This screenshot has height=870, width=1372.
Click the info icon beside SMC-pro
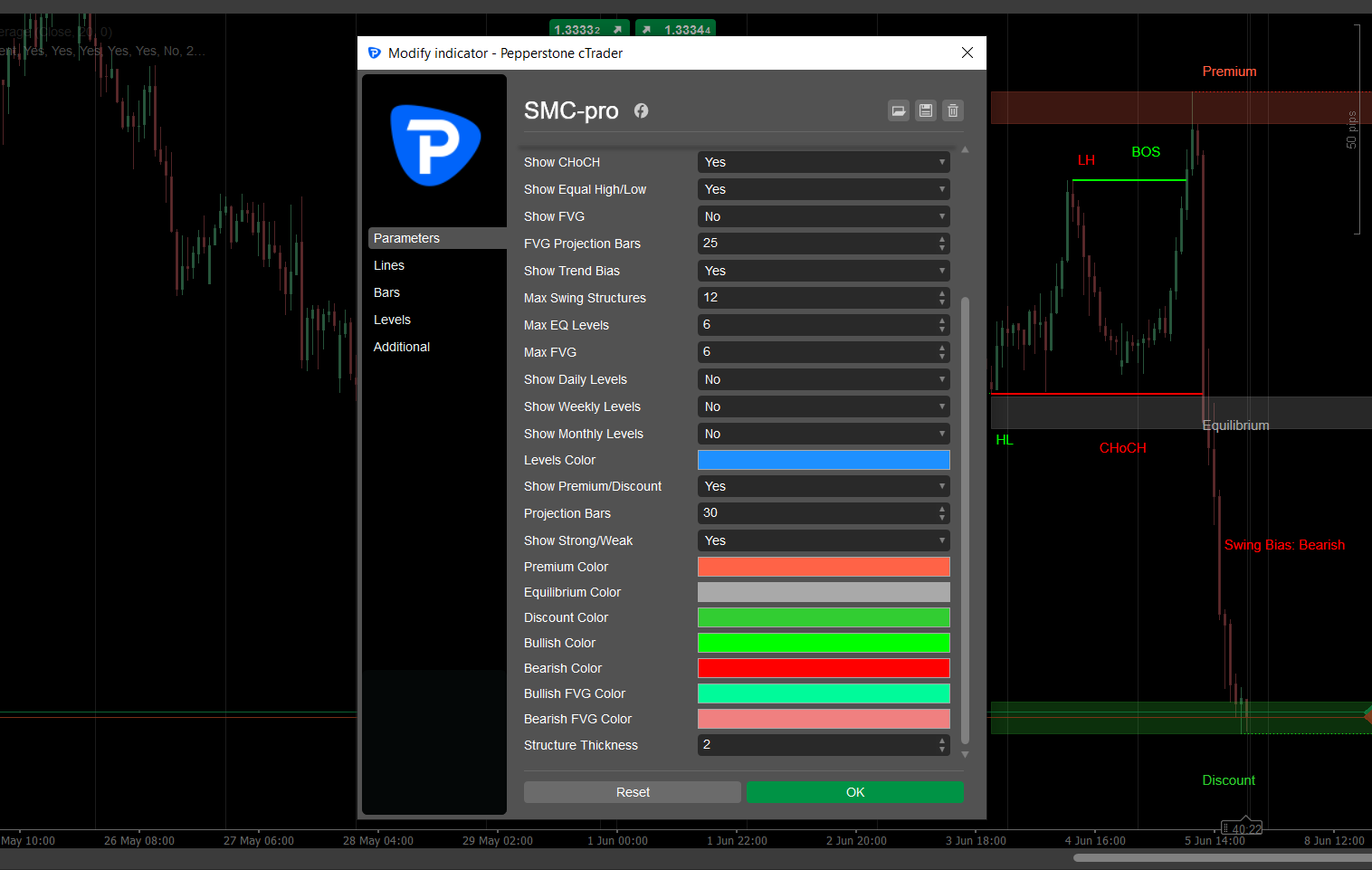[641, 110]
